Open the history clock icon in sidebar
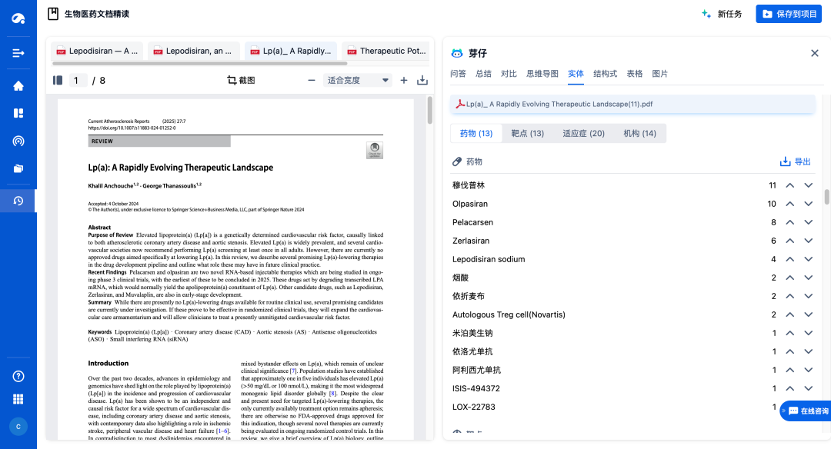 [x=18, y=201]
